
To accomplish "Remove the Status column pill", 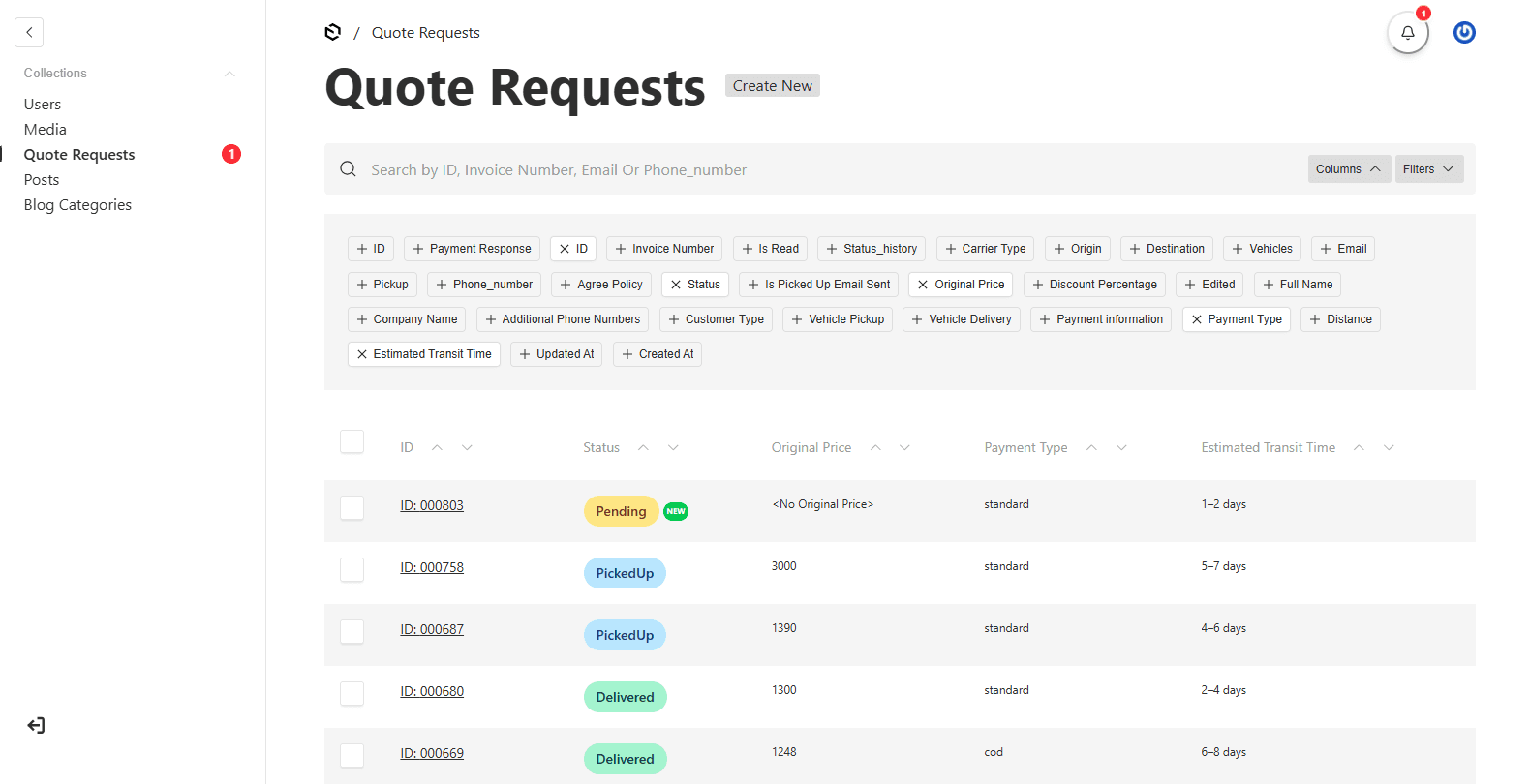I will point(695,285).
